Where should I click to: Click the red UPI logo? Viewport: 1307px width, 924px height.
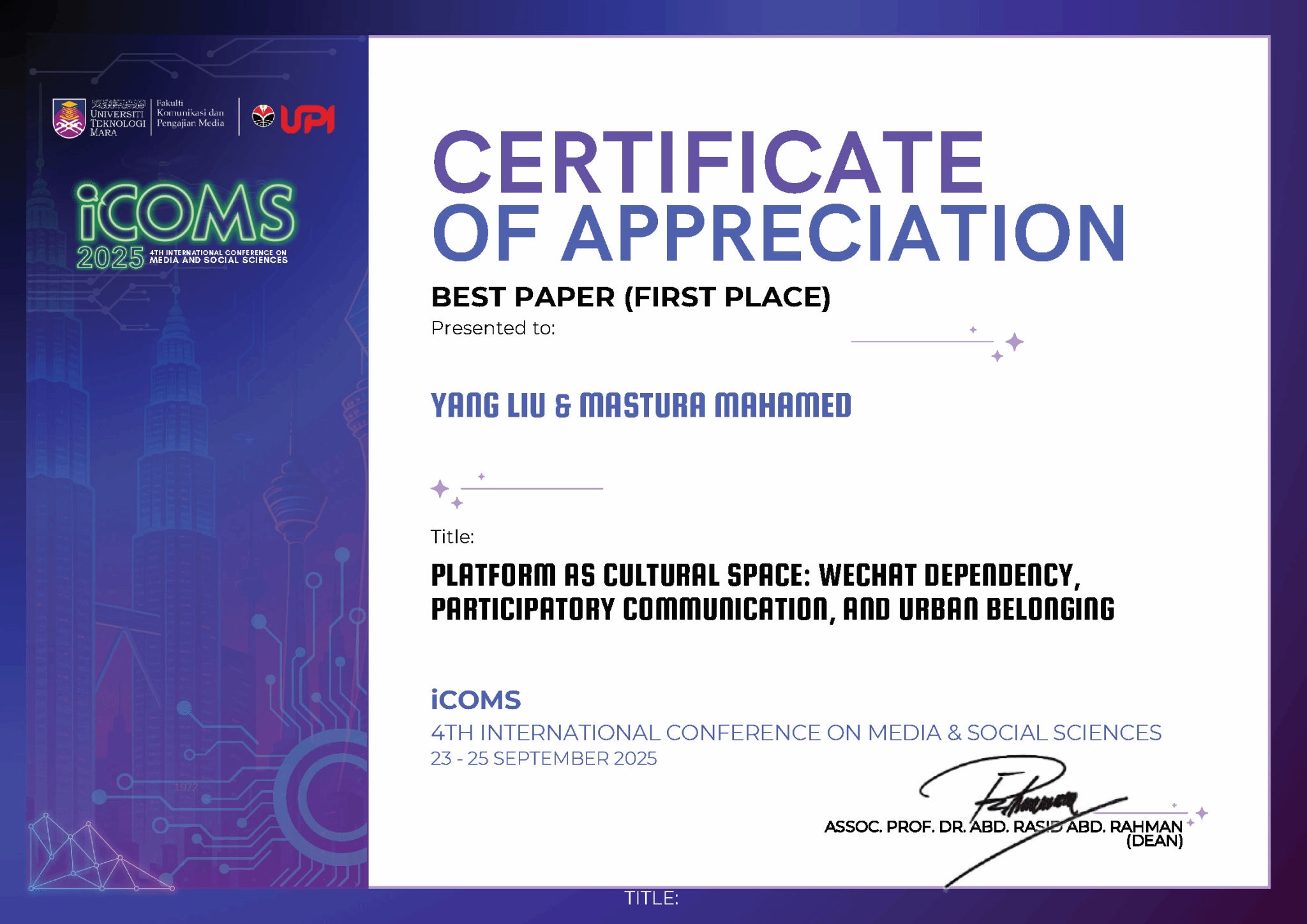point(308,119)
